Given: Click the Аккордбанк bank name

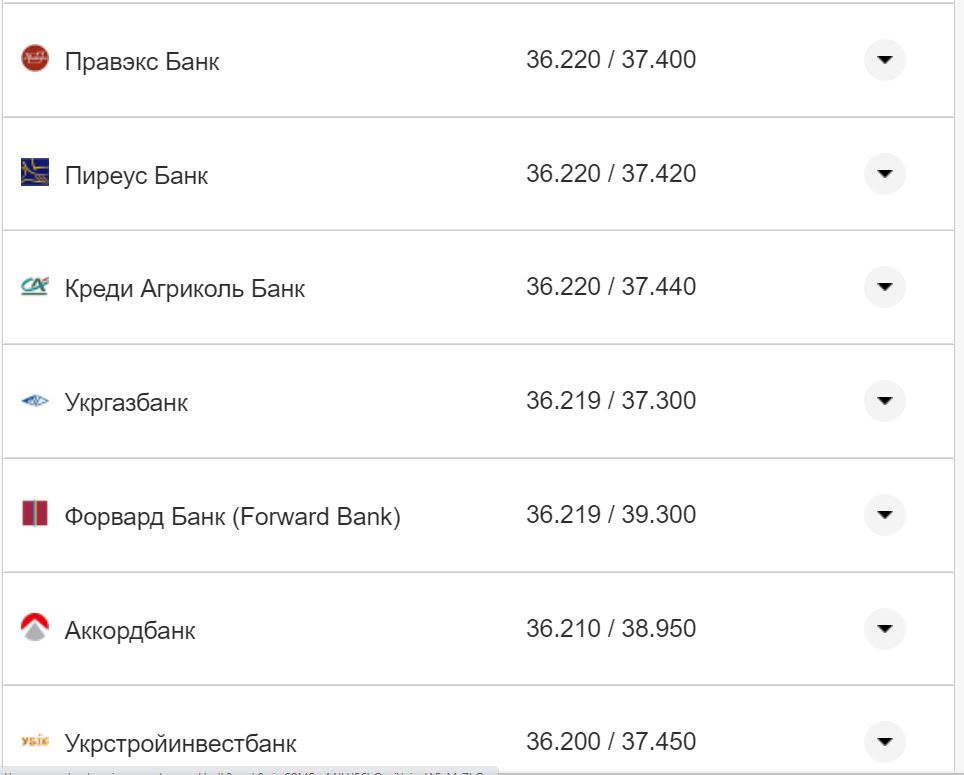Looking at the screenshot, I should pyautogui.click(x=130, y=631).
